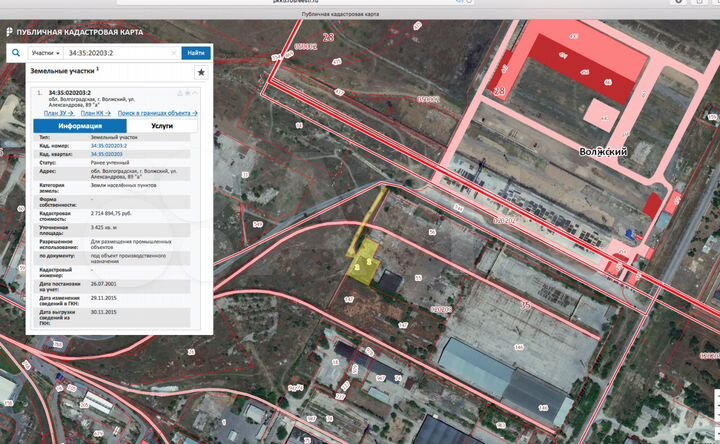Click the yellow highlighted parcel on map
The image size is (720, 444).
click(365, 265)
